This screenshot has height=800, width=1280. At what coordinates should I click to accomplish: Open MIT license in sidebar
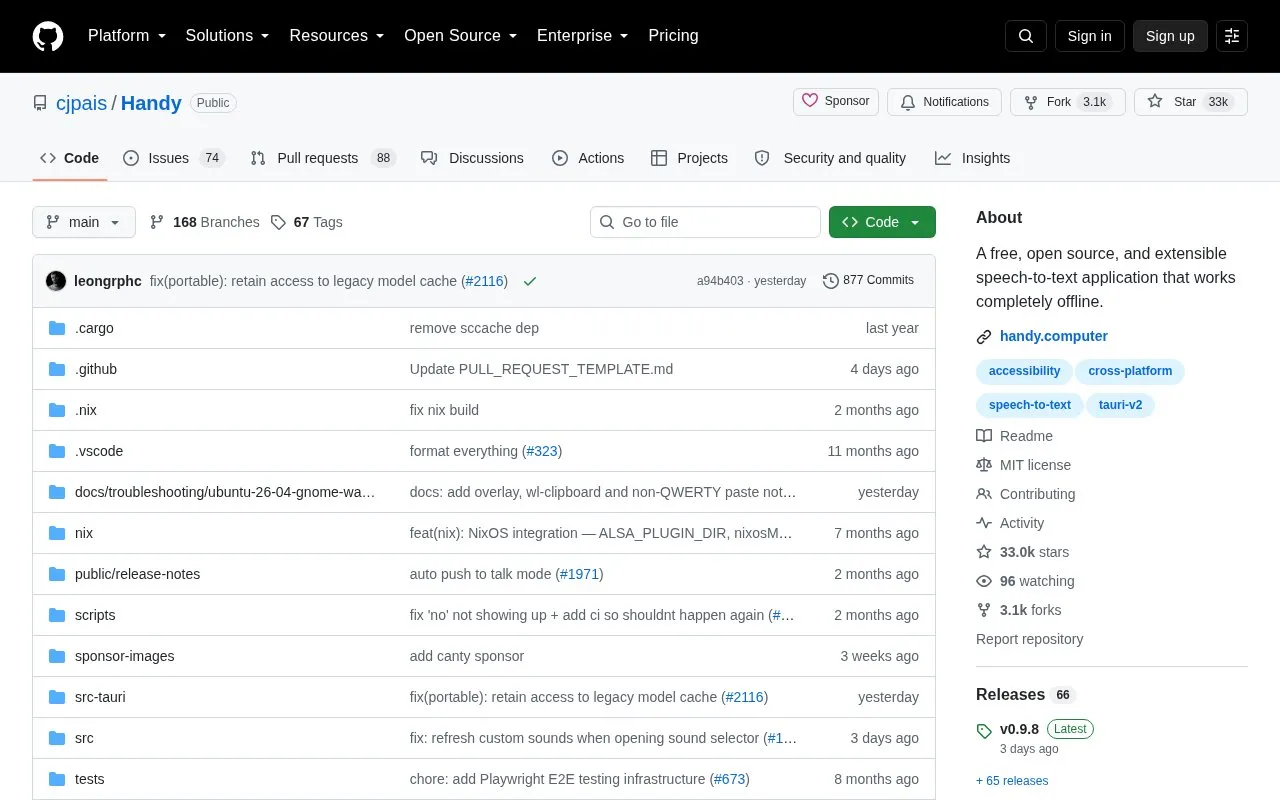[x=1035, y=465]
